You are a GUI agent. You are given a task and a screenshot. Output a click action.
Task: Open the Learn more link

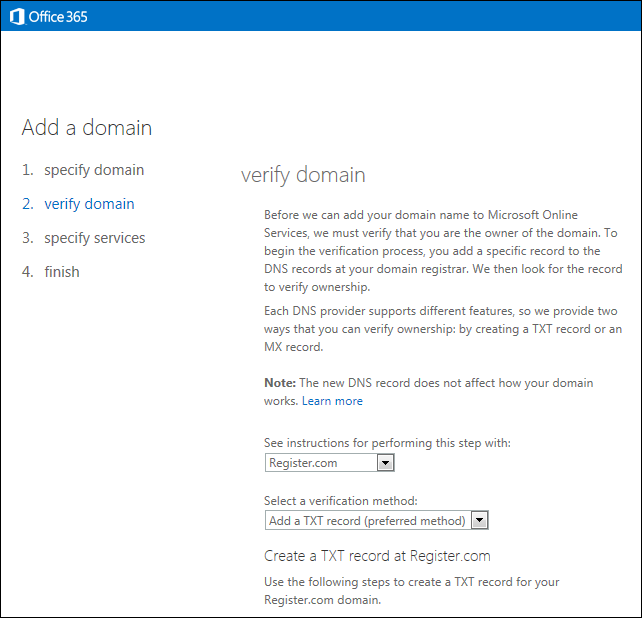click(332, 401)
